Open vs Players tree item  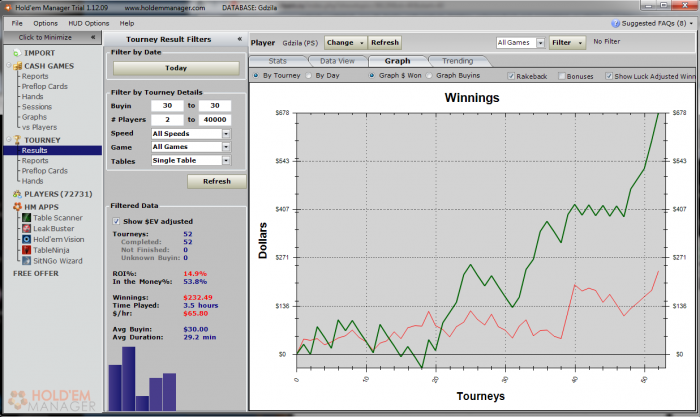(x=39, y=127)
